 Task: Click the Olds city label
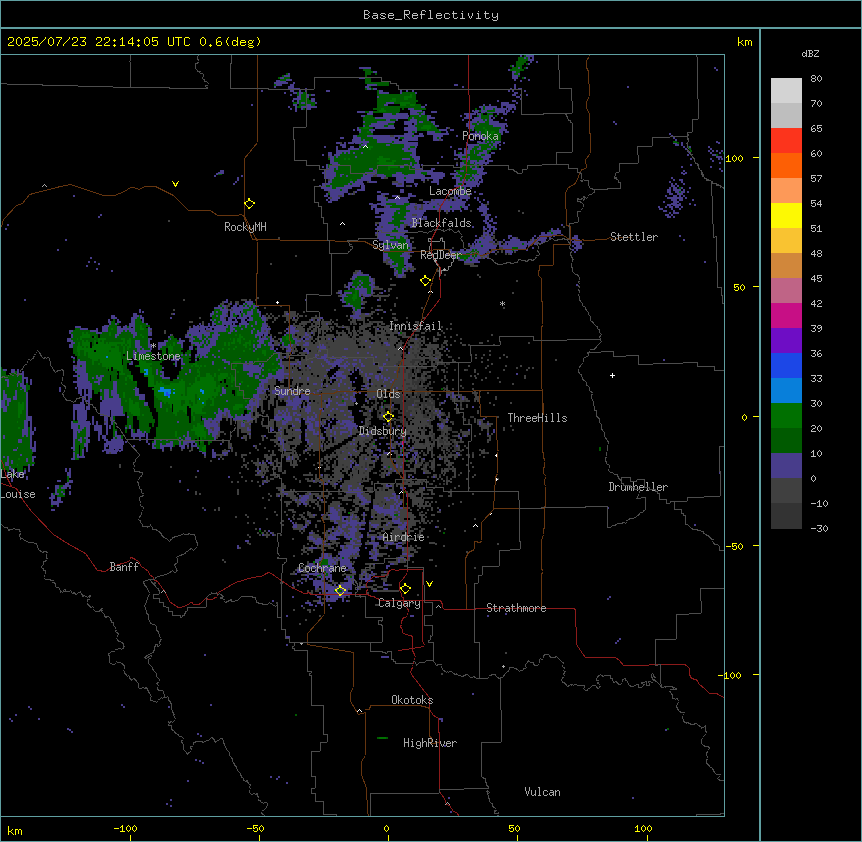coord(388,394)
